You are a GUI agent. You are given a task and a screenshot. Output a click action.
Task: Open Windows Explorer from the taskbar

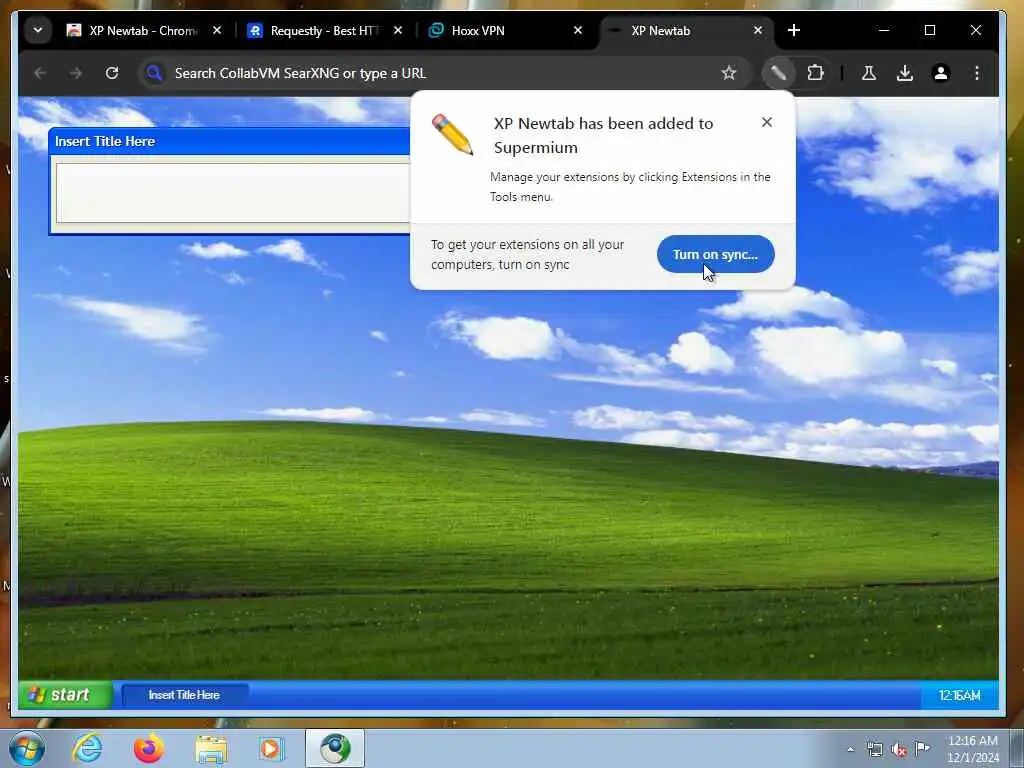(x=210, y=748)
